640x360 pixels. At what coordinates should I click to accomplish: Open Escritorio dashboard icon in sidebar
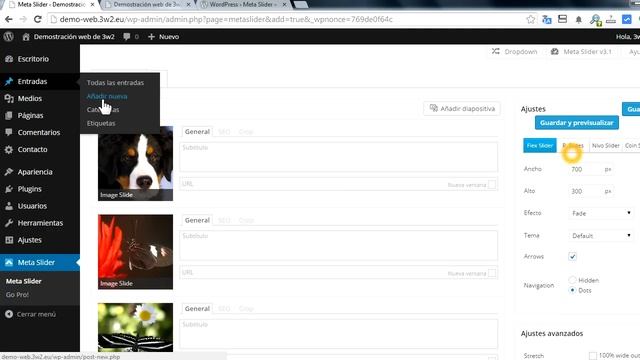coord(9,59)
